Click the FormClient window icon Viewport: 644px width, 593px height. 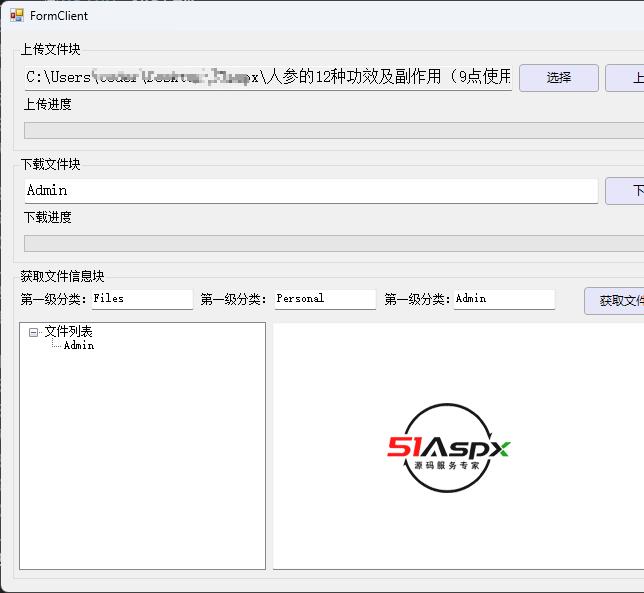(x=16, y=16)
